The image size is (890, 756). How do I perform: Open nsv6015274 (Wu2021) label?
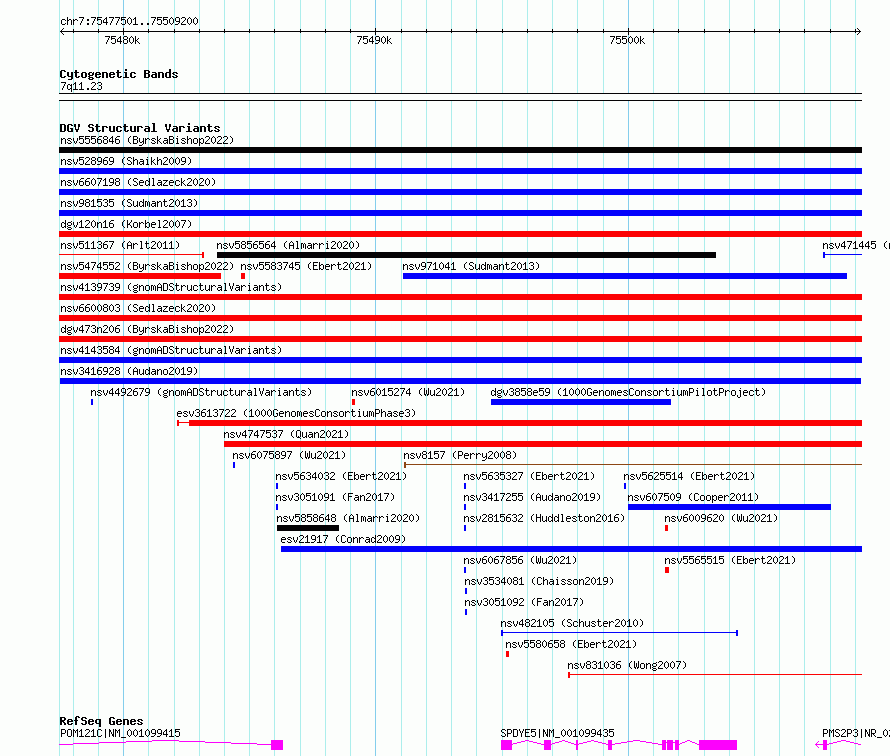[x=408, y=392]
